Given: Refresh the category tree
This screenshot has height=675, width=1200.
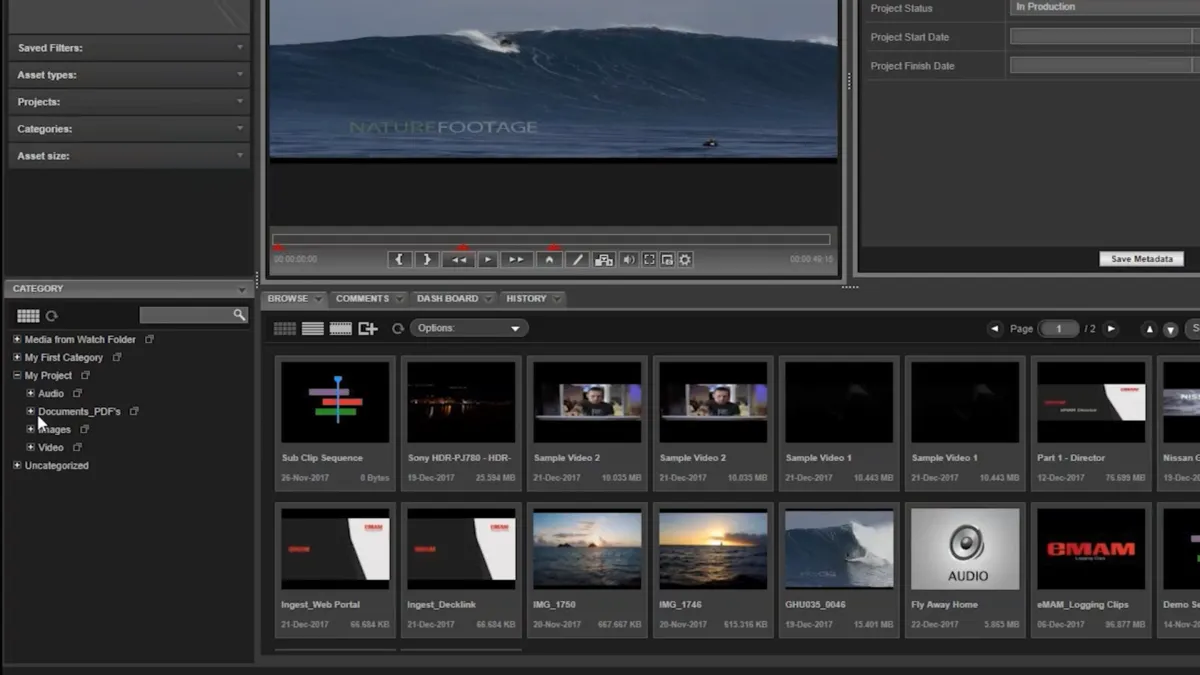Looking at the screenshot, I should (x=52, y=316).
